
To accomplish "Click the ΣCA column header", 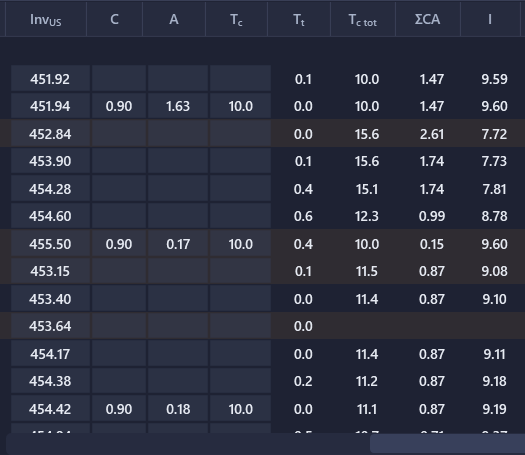I will pyautogui.click(x=428, y=19).
